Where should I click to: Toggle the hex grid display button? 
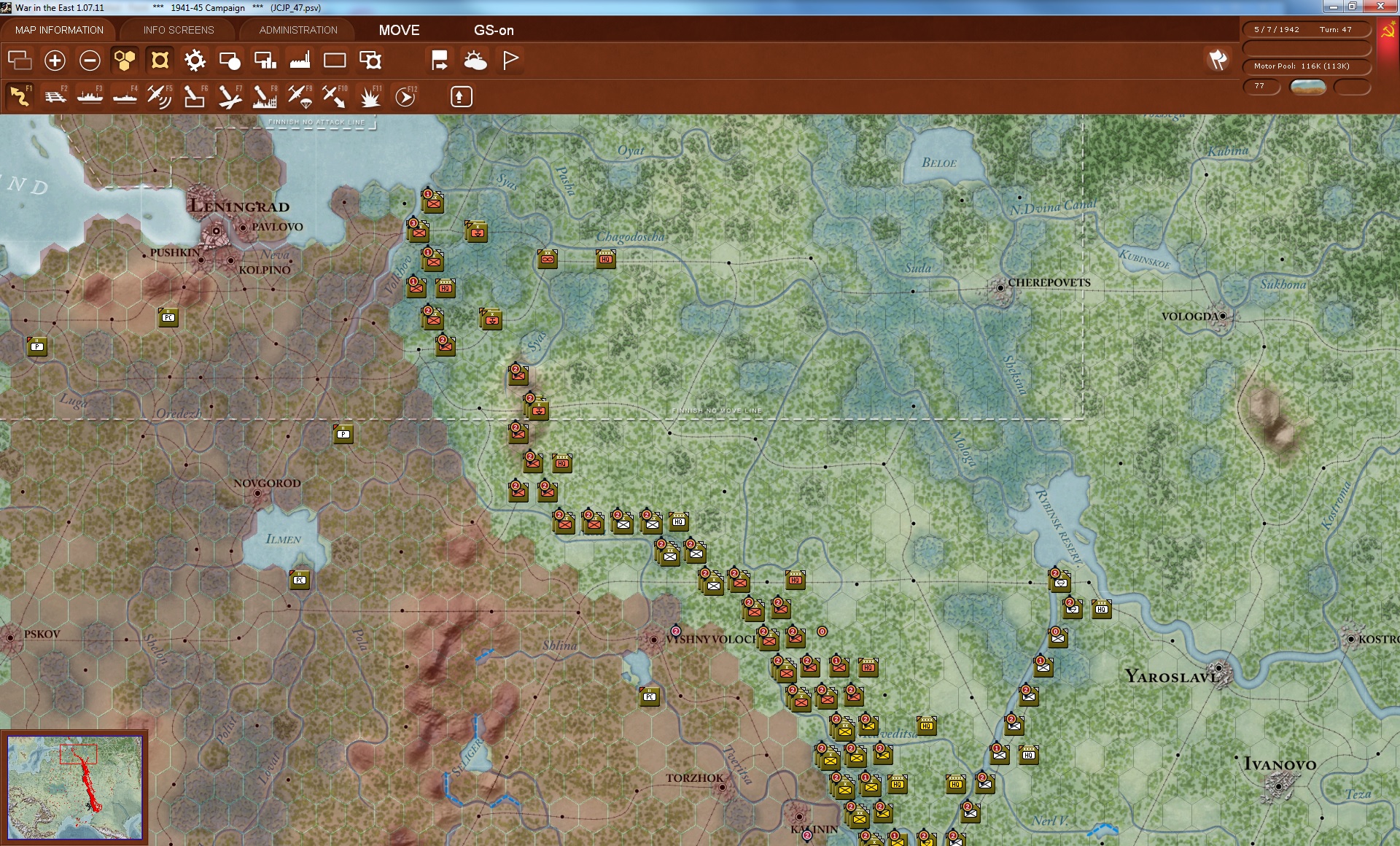125,61
